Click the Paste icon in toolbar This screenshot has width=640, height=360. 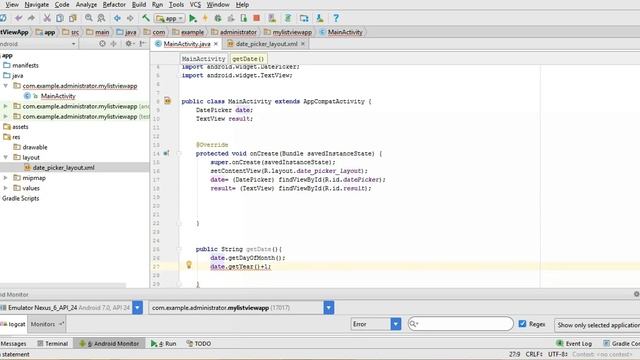(x=73, y=18)
